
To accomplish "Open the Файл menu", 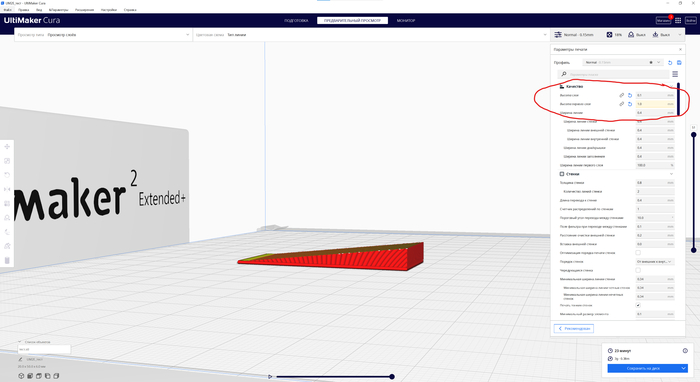I will click(x=8, y=9).
